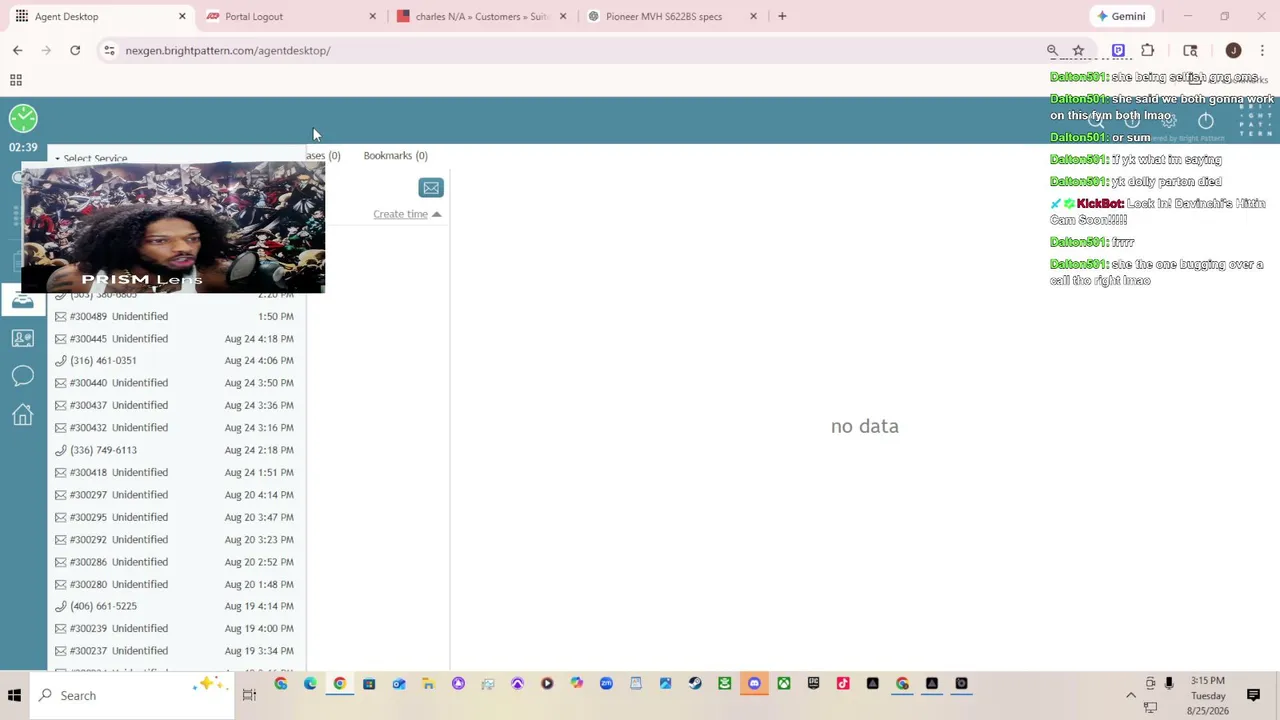Open Discord from the taskbar

754,684
